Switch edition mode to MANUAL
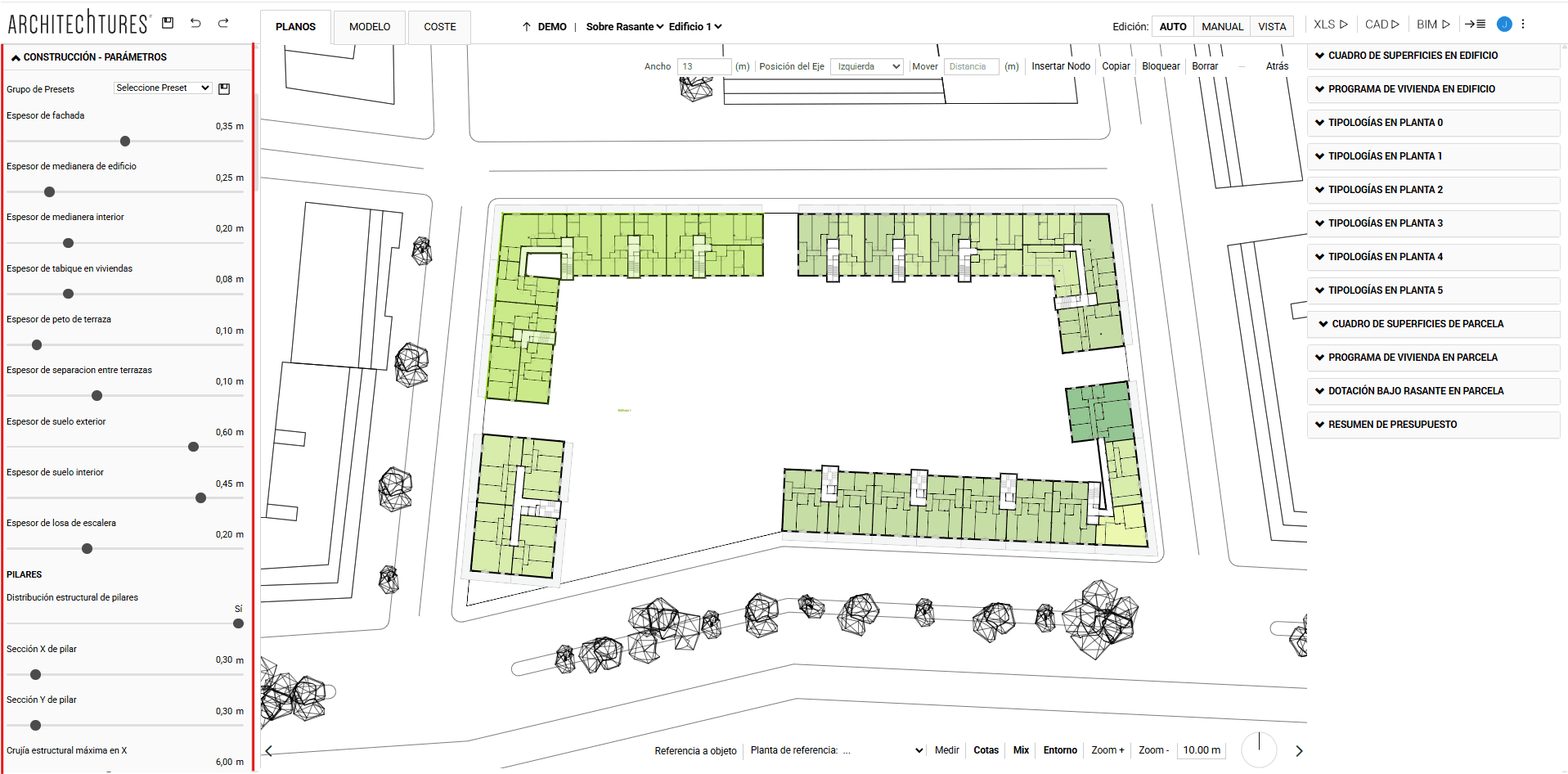The height and width of the screenshot is (774, 1568). pos(1222,27)
